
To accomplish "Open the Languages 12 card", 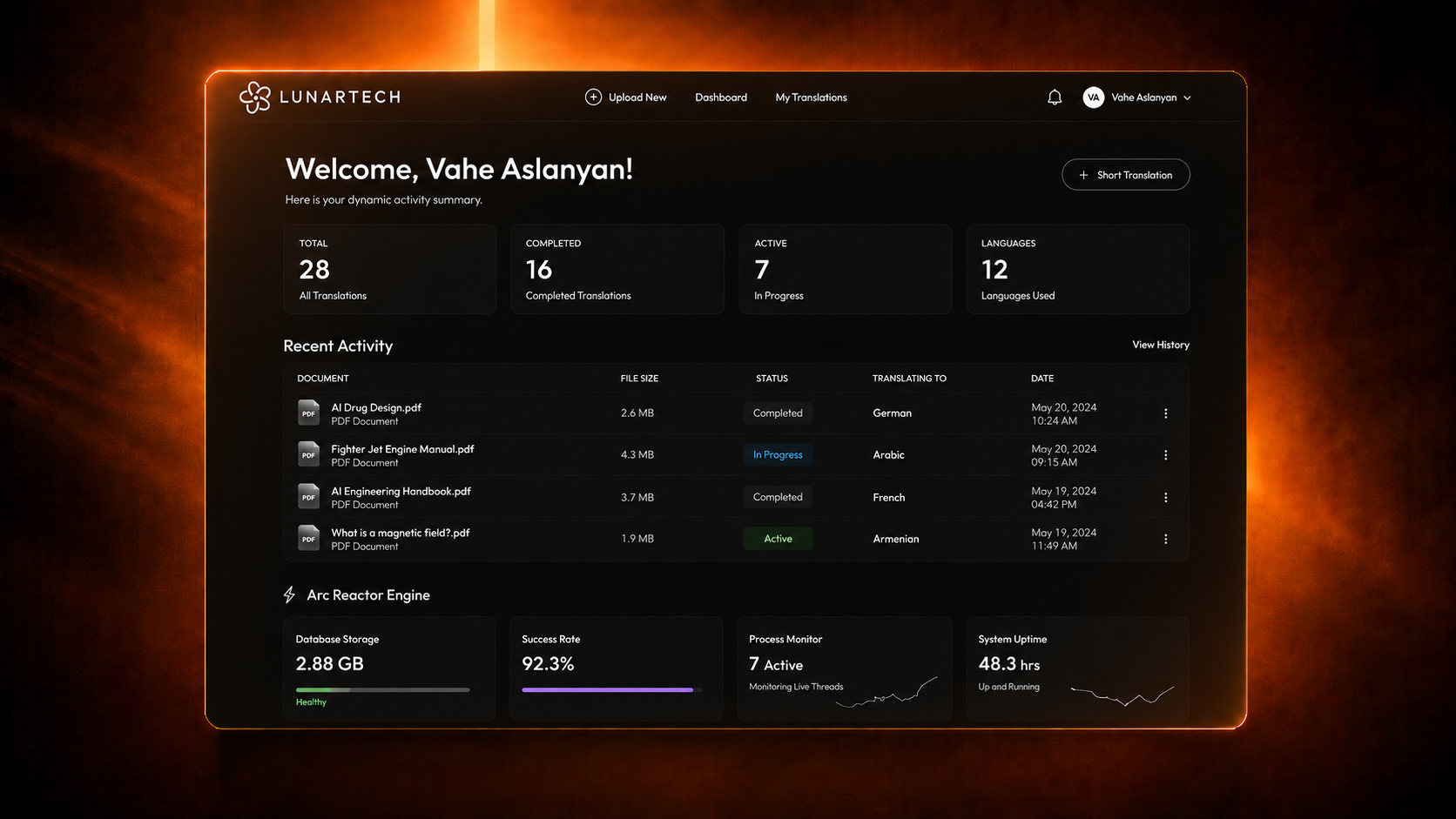I will (1078, 269).
